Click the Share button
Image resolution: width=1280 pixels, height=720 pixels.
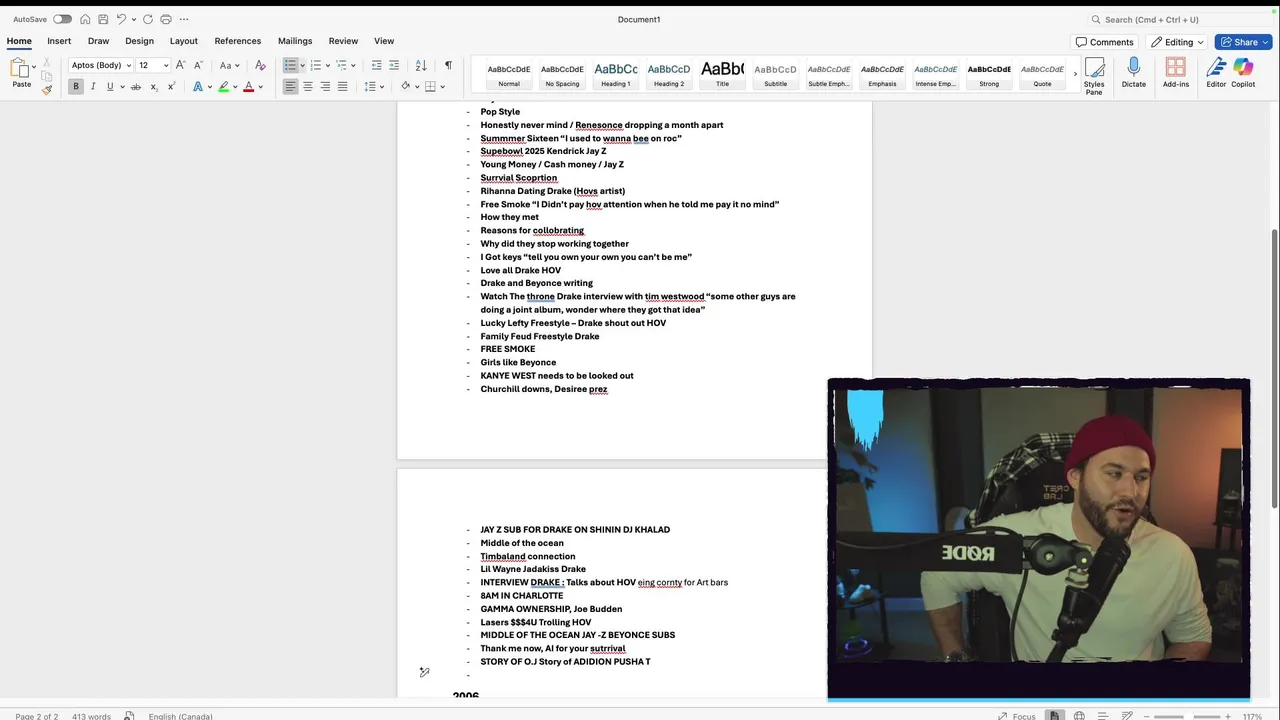(x=1243, y=42)
